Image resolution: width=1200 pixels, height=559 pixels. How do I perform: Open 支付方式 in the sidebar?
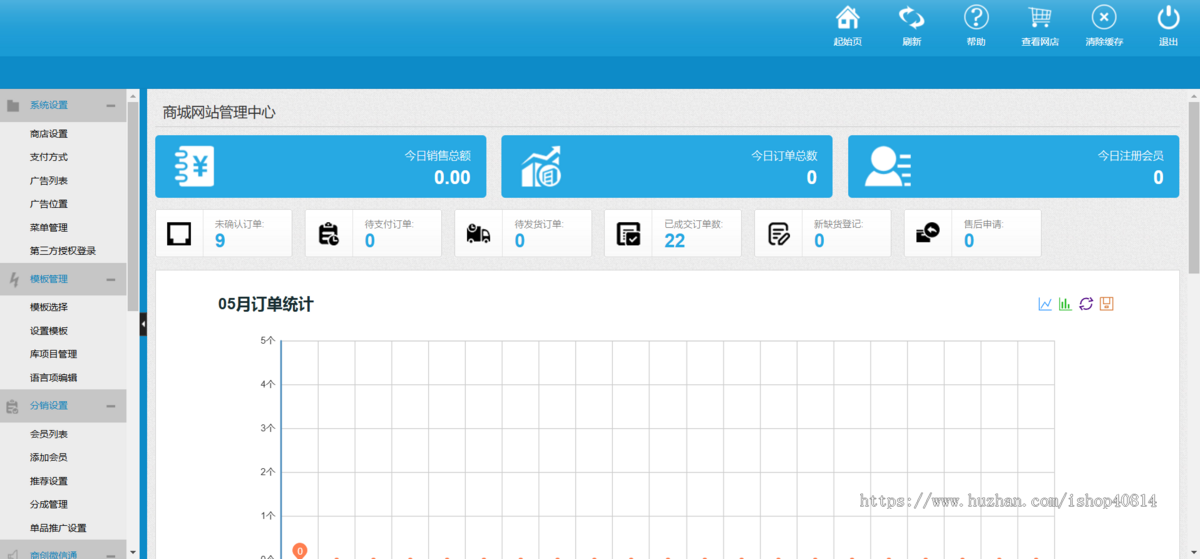click(49, 157)
